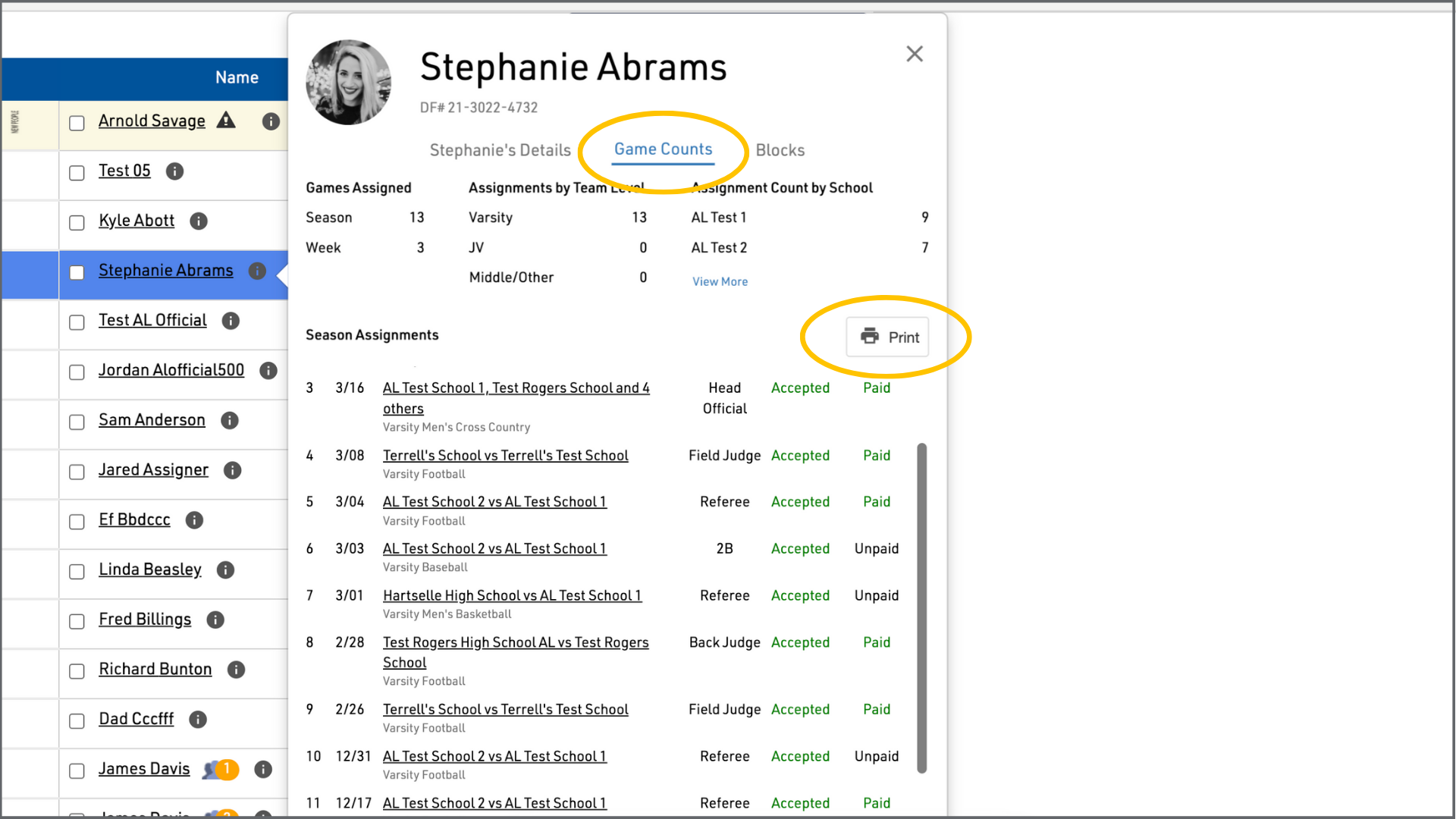Tick the Fred Billings checkbox

tap(77, 621)
